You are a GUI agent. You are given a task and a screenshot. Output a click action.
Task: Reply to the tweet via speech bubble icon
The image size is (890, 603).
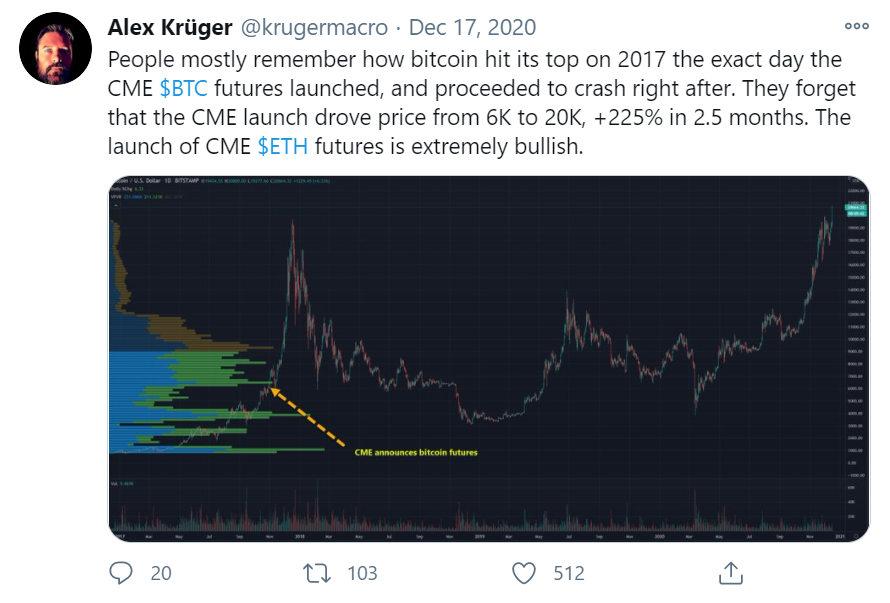click(121, 573)
